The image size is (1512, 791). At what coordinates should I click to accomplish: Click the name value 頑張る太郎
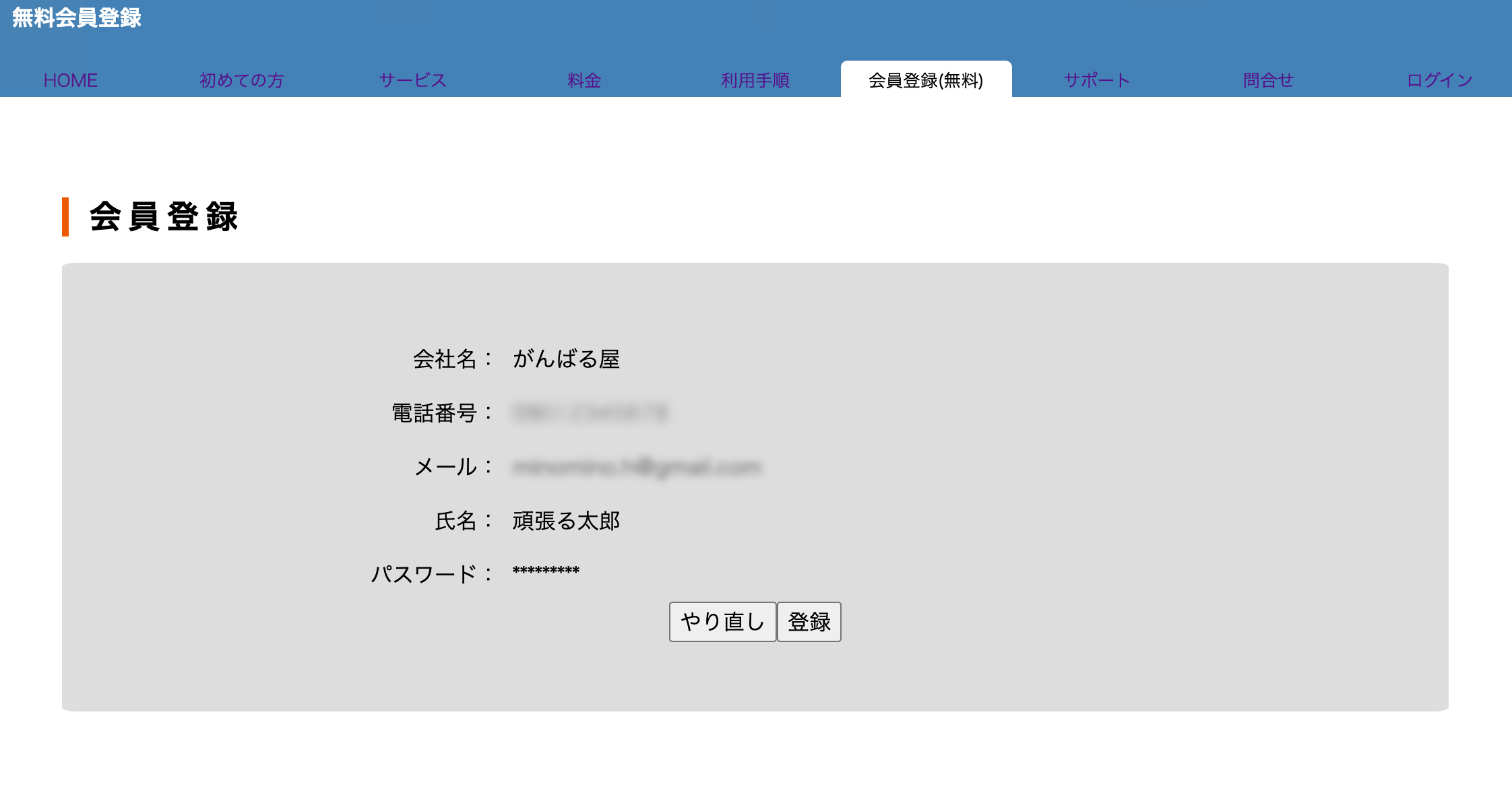[x=566, y=521]
